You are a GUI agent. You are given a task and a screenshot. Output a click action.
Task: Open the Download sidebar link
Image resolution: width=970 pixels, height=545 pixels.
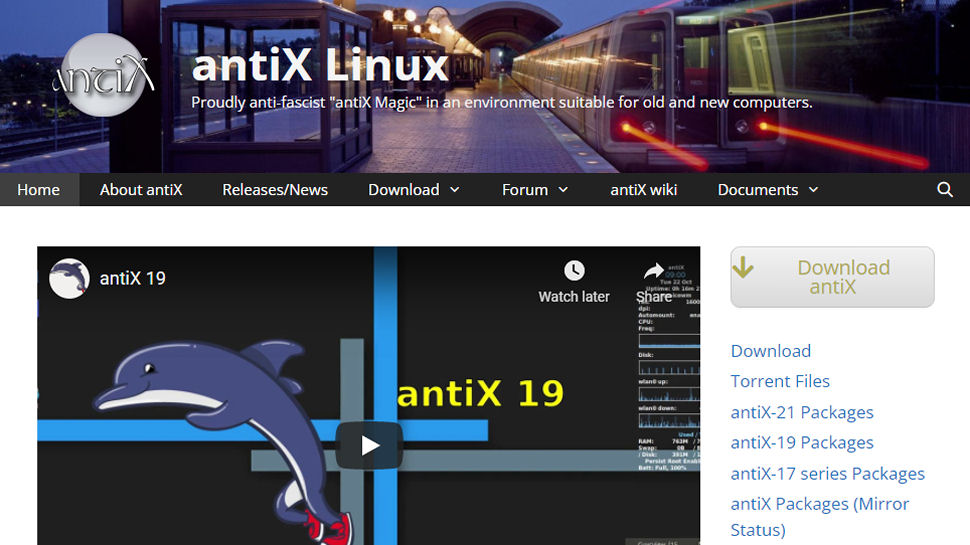771,351
